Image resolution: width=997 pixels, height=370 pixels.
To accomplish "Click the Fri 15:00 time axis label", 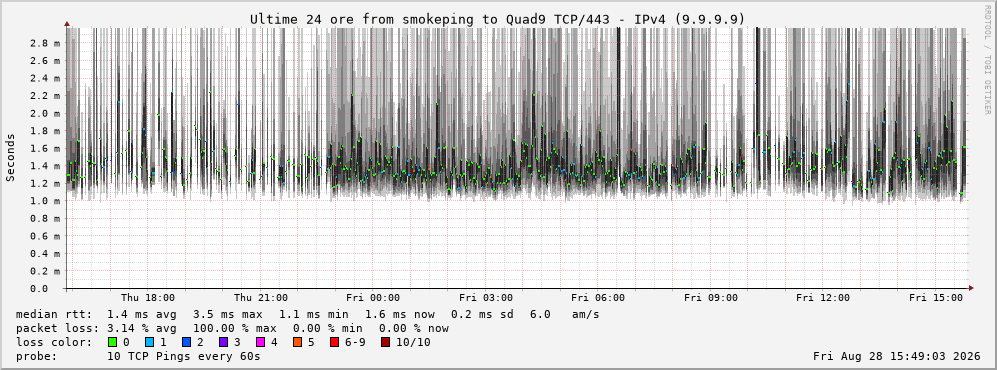I will click(936, 298).
